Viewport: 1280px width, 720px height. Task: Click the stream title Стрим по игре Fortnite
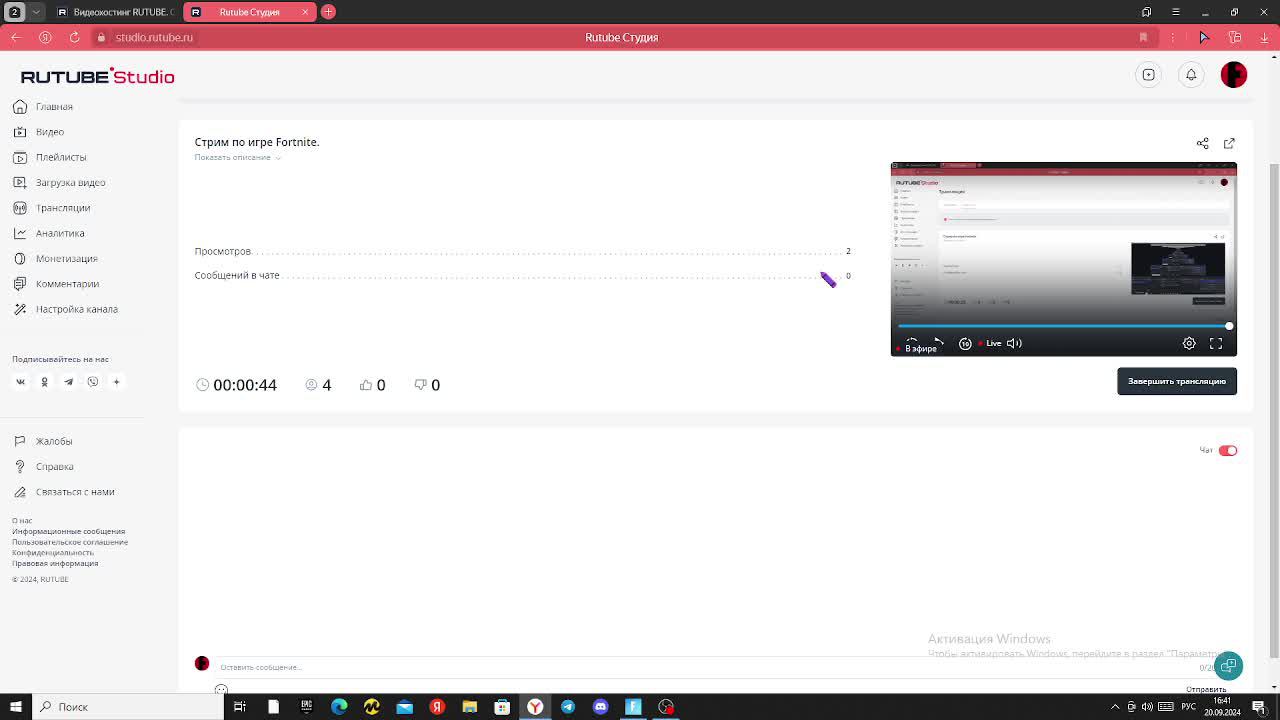(x=257, y=142)
